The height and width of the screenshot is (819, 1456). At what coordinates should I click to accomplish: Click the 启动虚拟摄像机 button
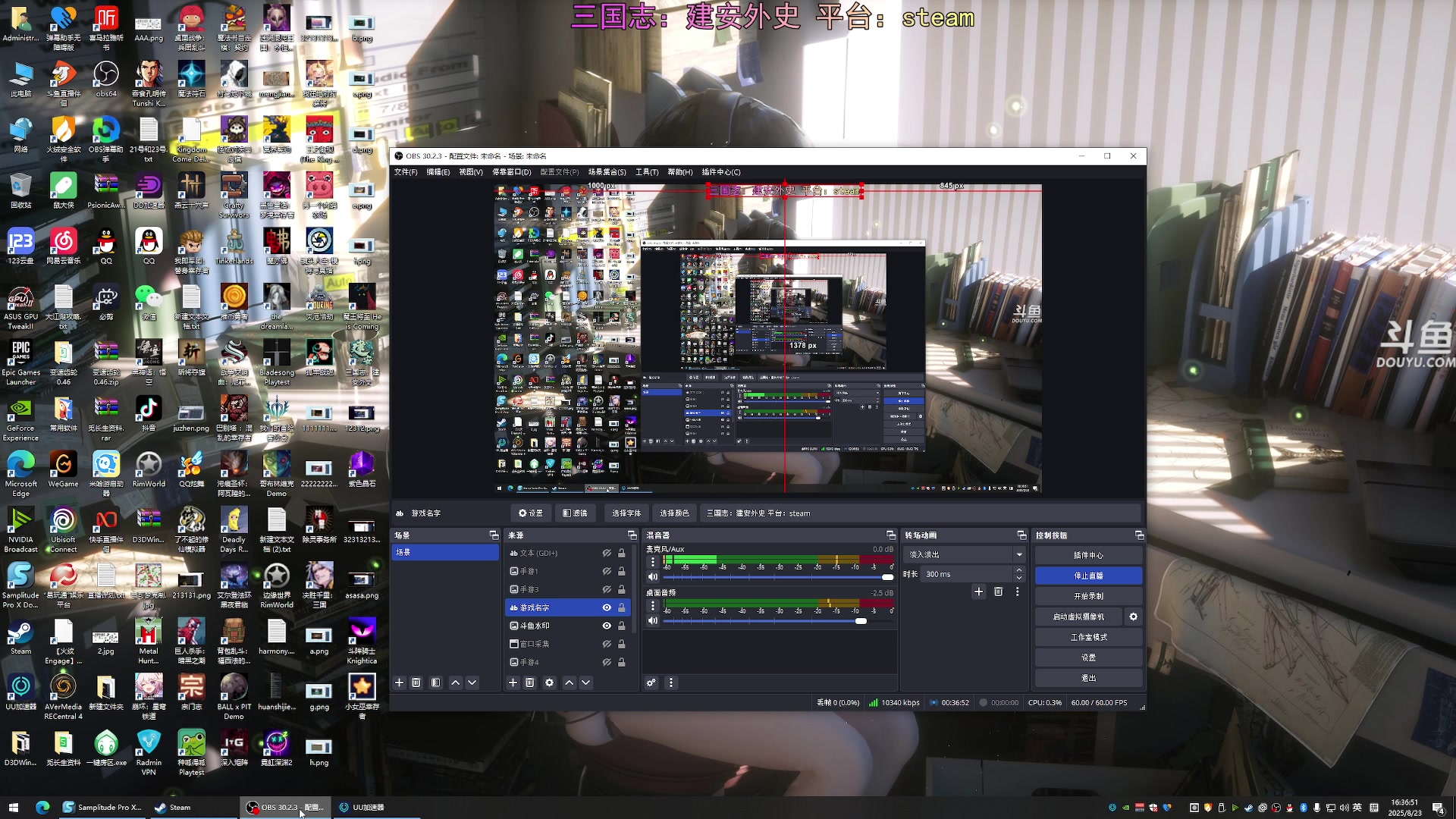(1078, 617)
